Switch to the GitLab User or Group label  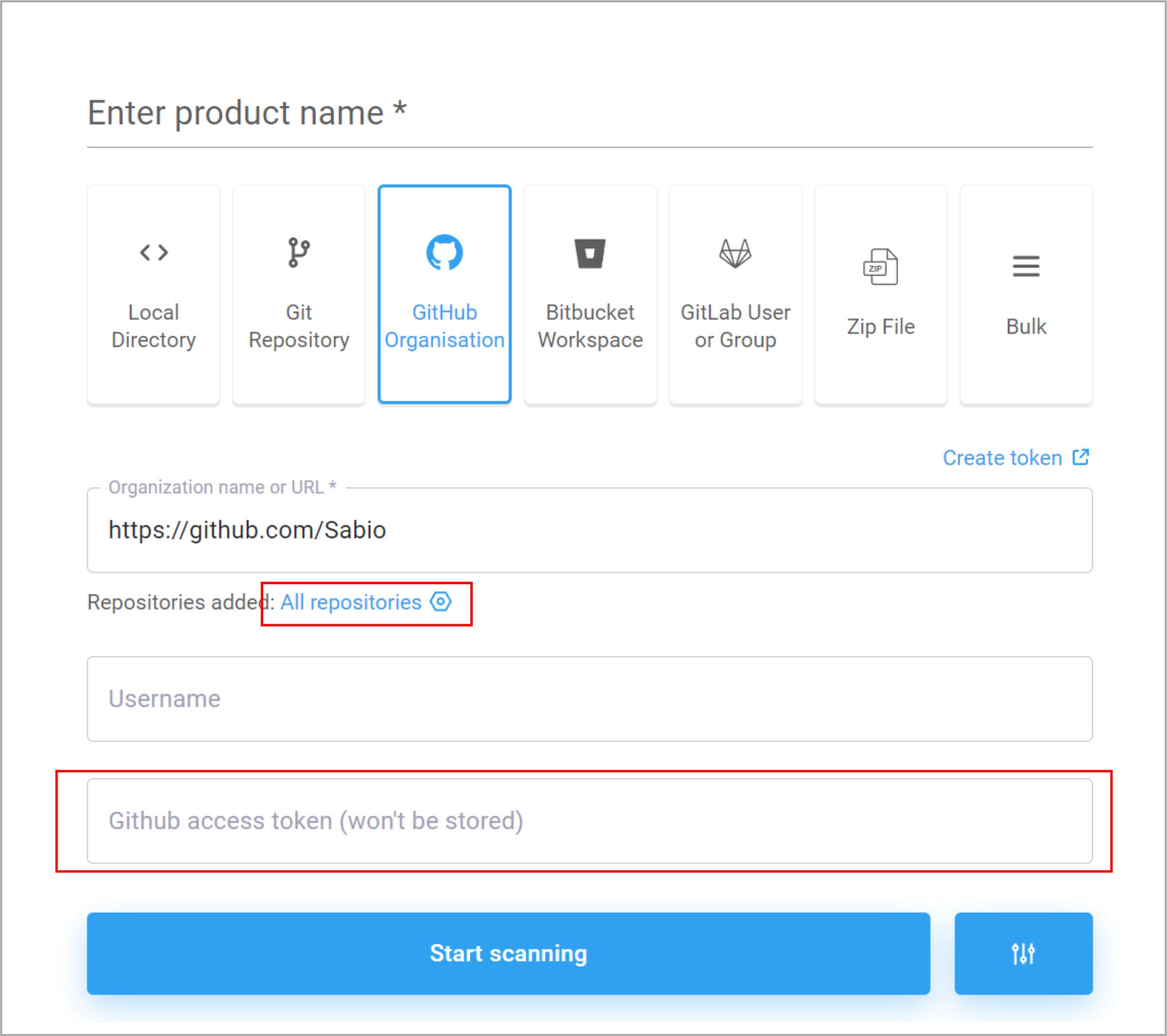[735, 326]
